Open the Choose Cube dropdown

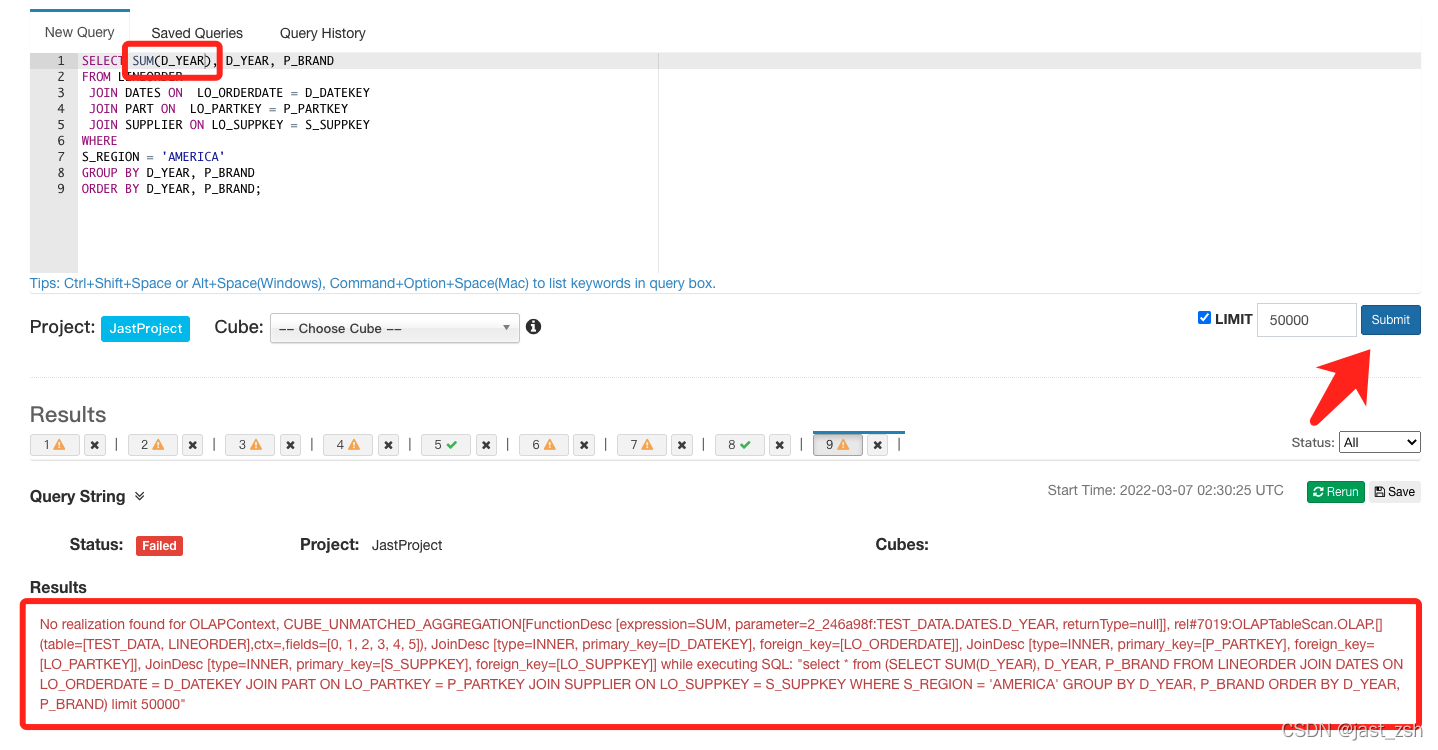[x=395, y=328]
